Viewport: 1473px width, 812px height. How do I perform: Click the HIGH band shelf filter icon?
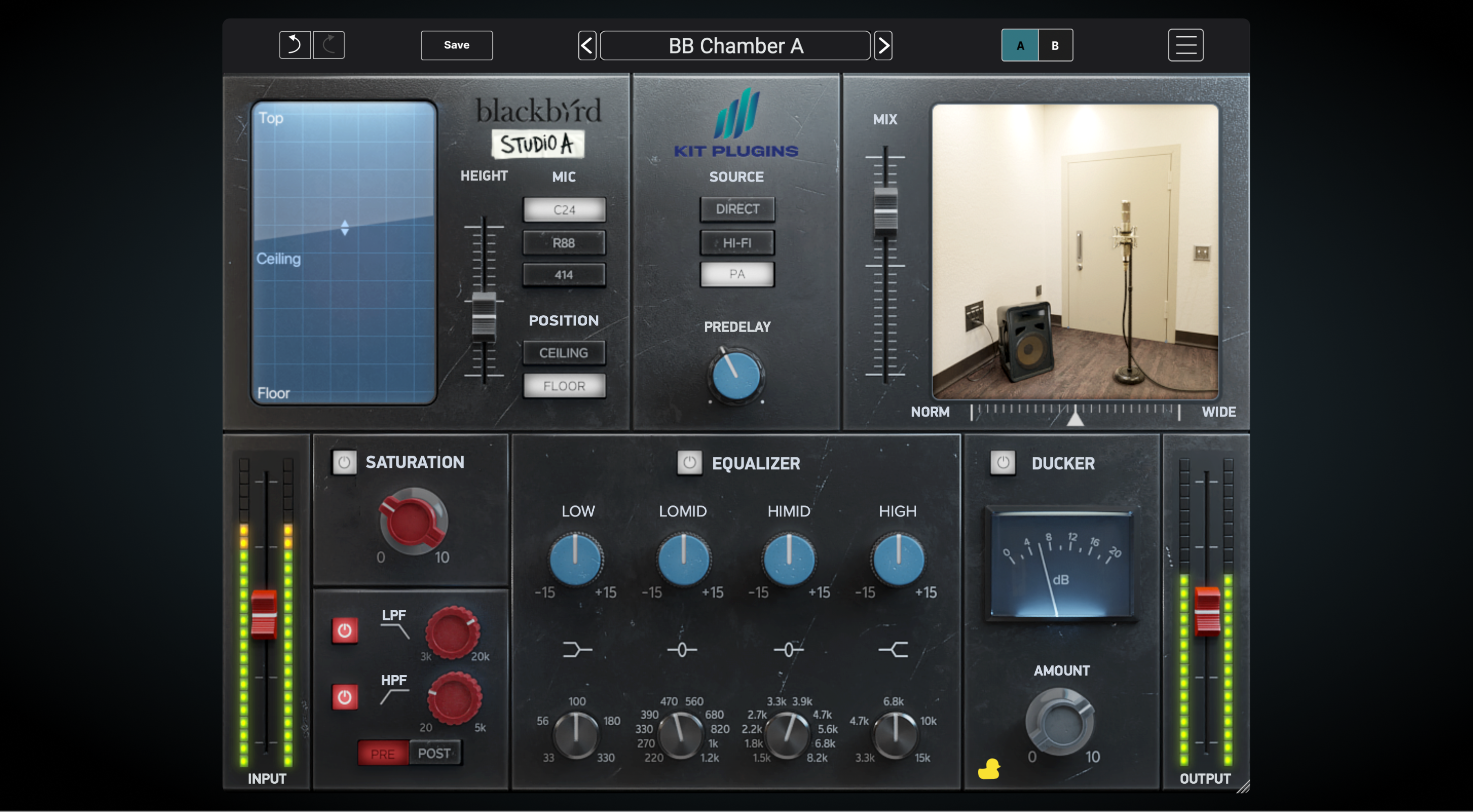point(894,650)
